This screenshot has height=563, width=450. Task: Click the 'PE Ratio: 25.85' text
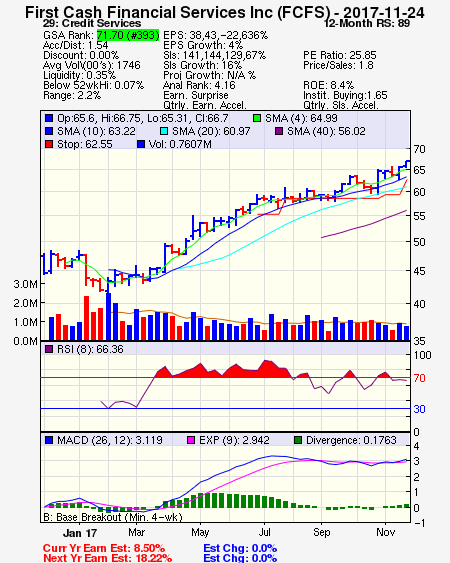tap(340, 55)
